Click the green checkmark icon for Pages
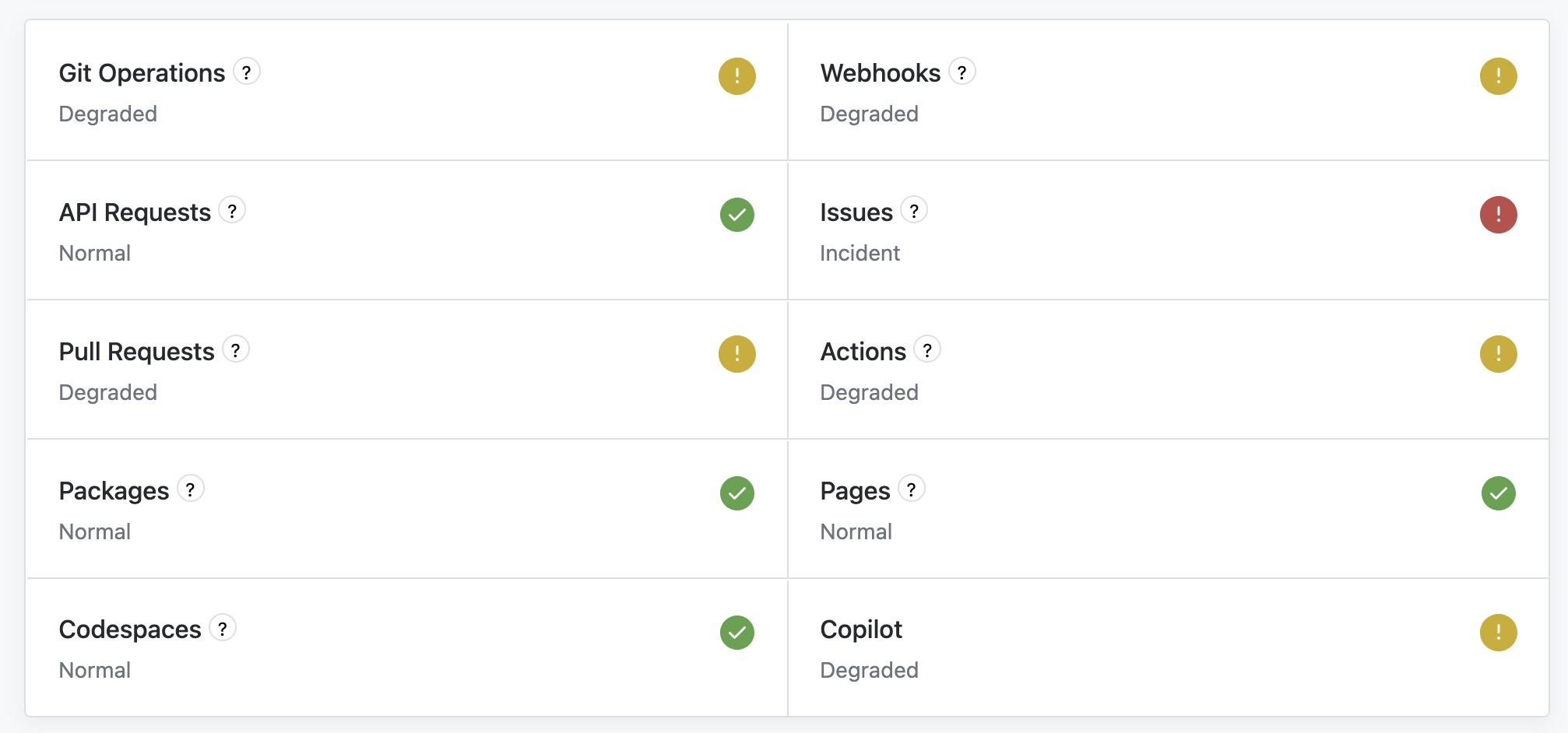 point(1498,493)
